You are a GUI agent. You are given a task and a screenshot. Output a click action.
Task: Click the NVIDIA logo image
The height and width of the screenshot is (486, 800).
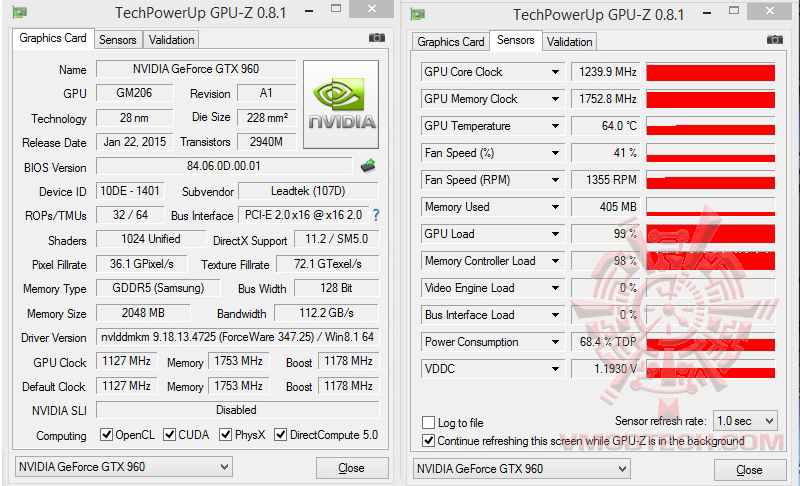[341, 105]
